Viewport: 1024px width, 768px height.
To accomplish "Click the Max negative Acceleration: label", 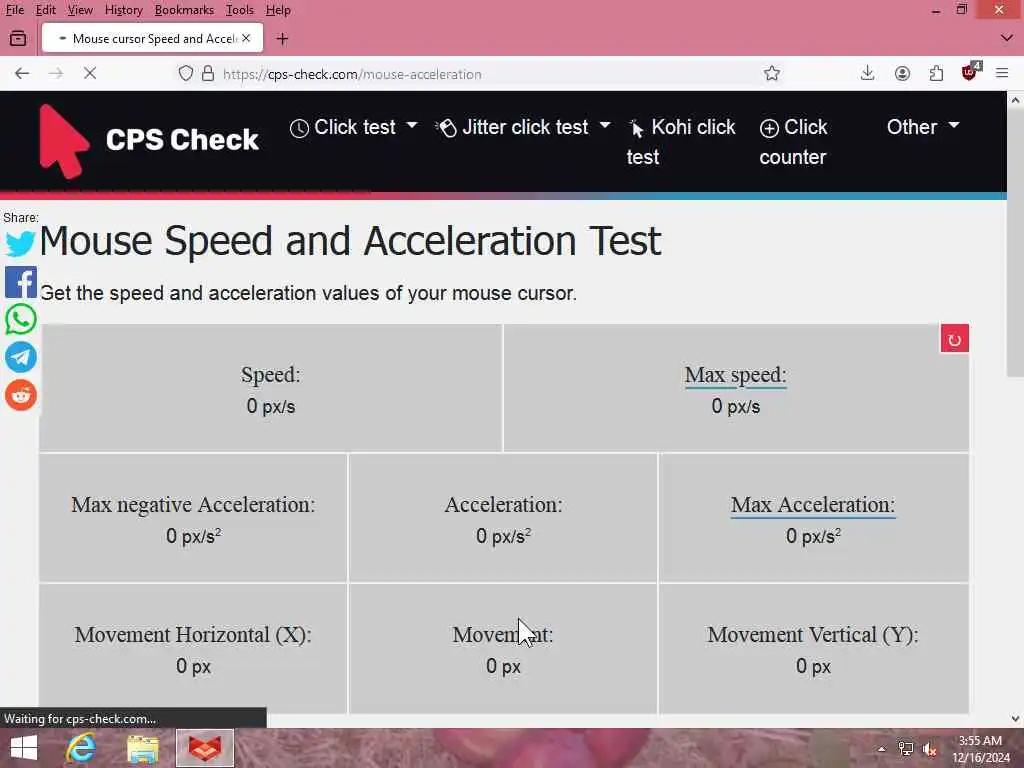I will tap(193, 505).
